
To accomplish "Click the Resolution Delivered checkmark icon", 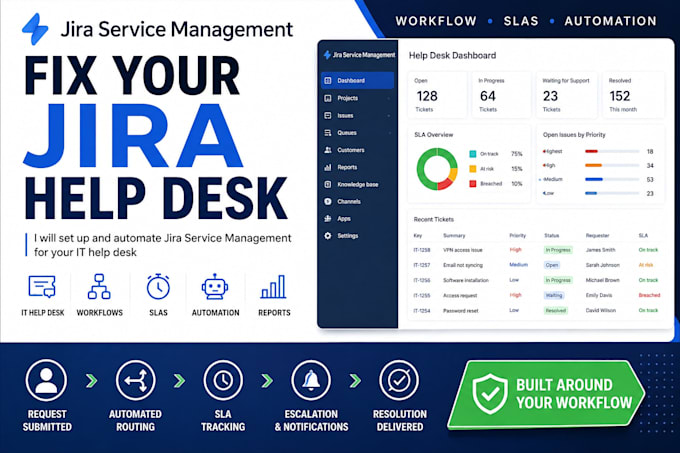I will click(399, 380).
